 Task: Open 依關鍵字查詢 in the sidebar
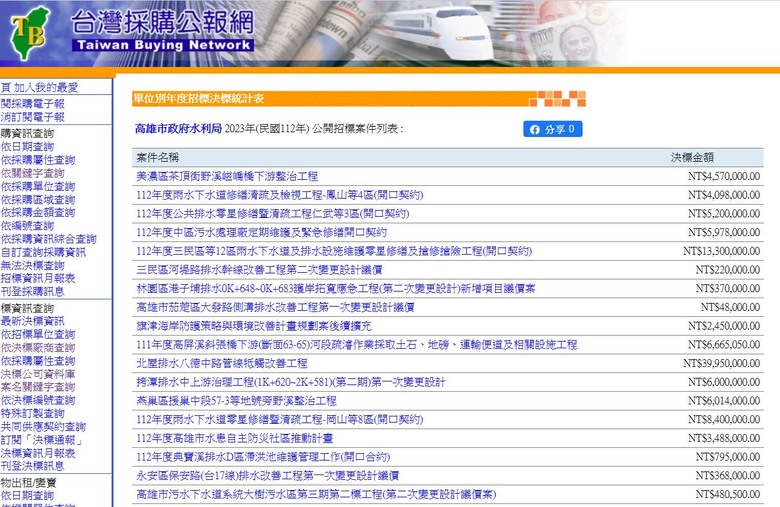point(33,173)
